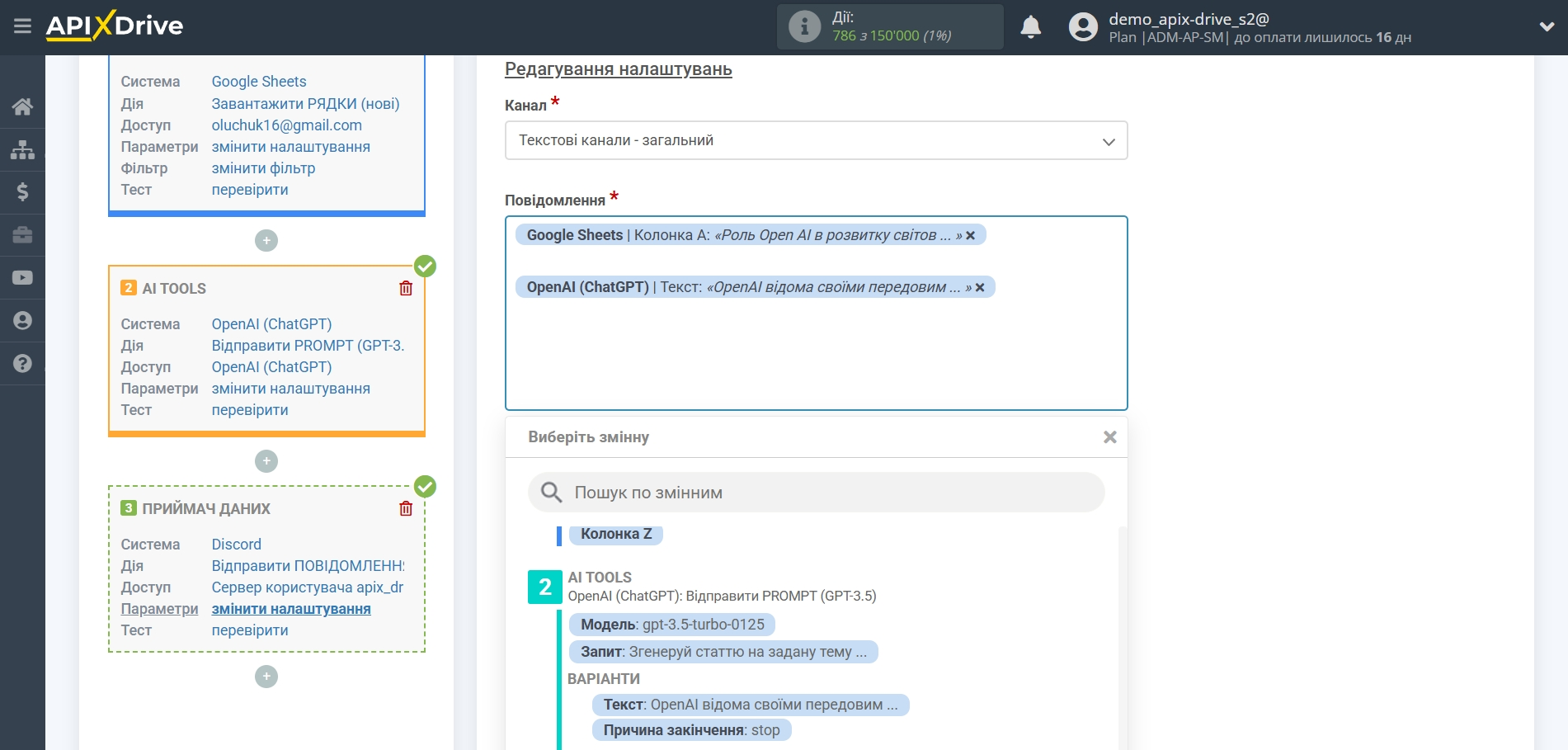Open Сервер користувача apix_dr access link
This screenshot has width=1568, height=750.
(307, 587)
